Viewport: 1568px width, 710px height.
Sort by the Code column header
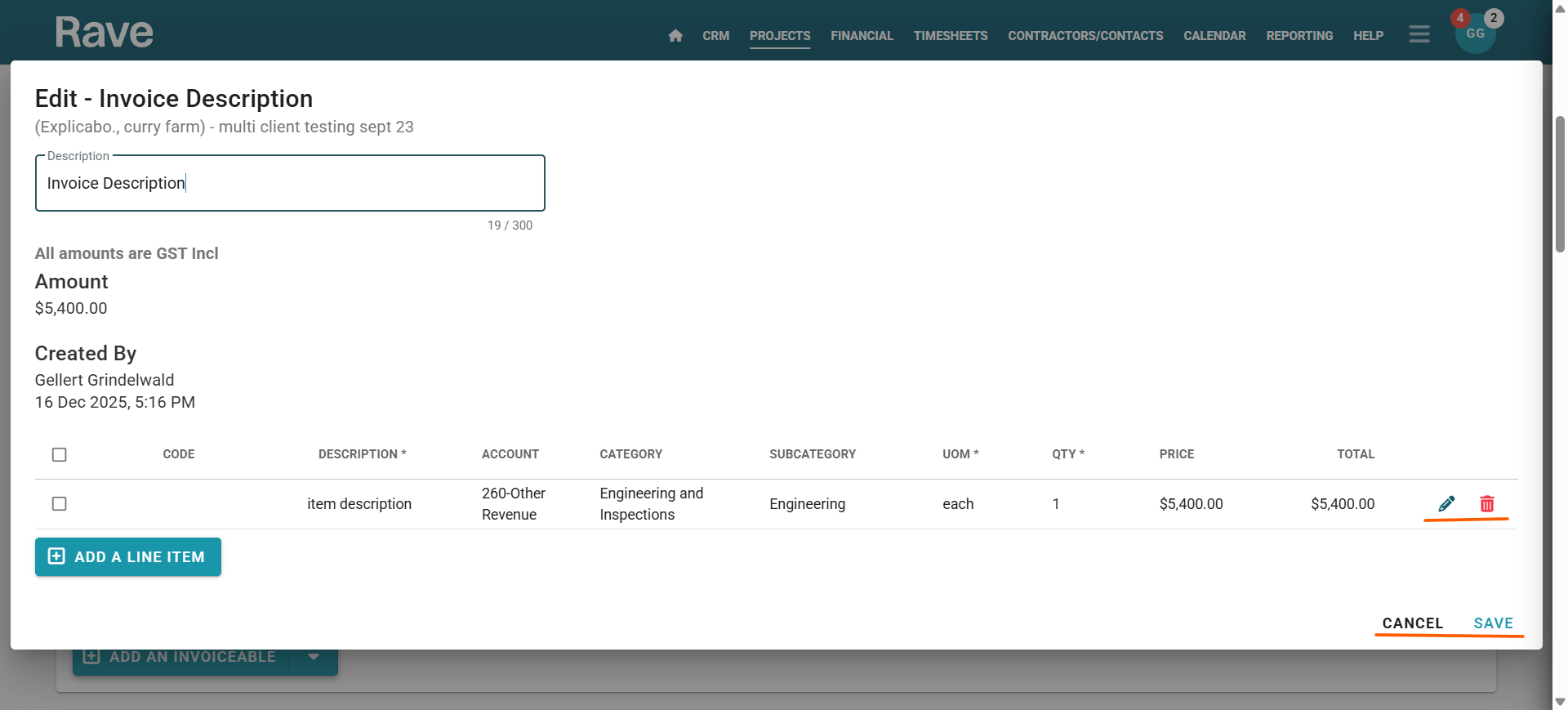pyautogui.click(x=179, y=454)
